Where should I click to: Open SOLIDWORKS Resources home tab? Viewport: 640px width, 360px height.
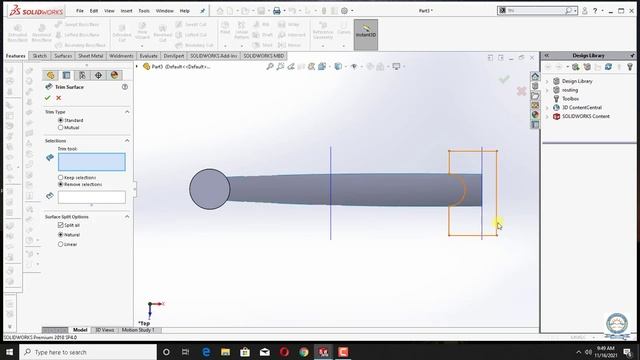coord(535,76)
